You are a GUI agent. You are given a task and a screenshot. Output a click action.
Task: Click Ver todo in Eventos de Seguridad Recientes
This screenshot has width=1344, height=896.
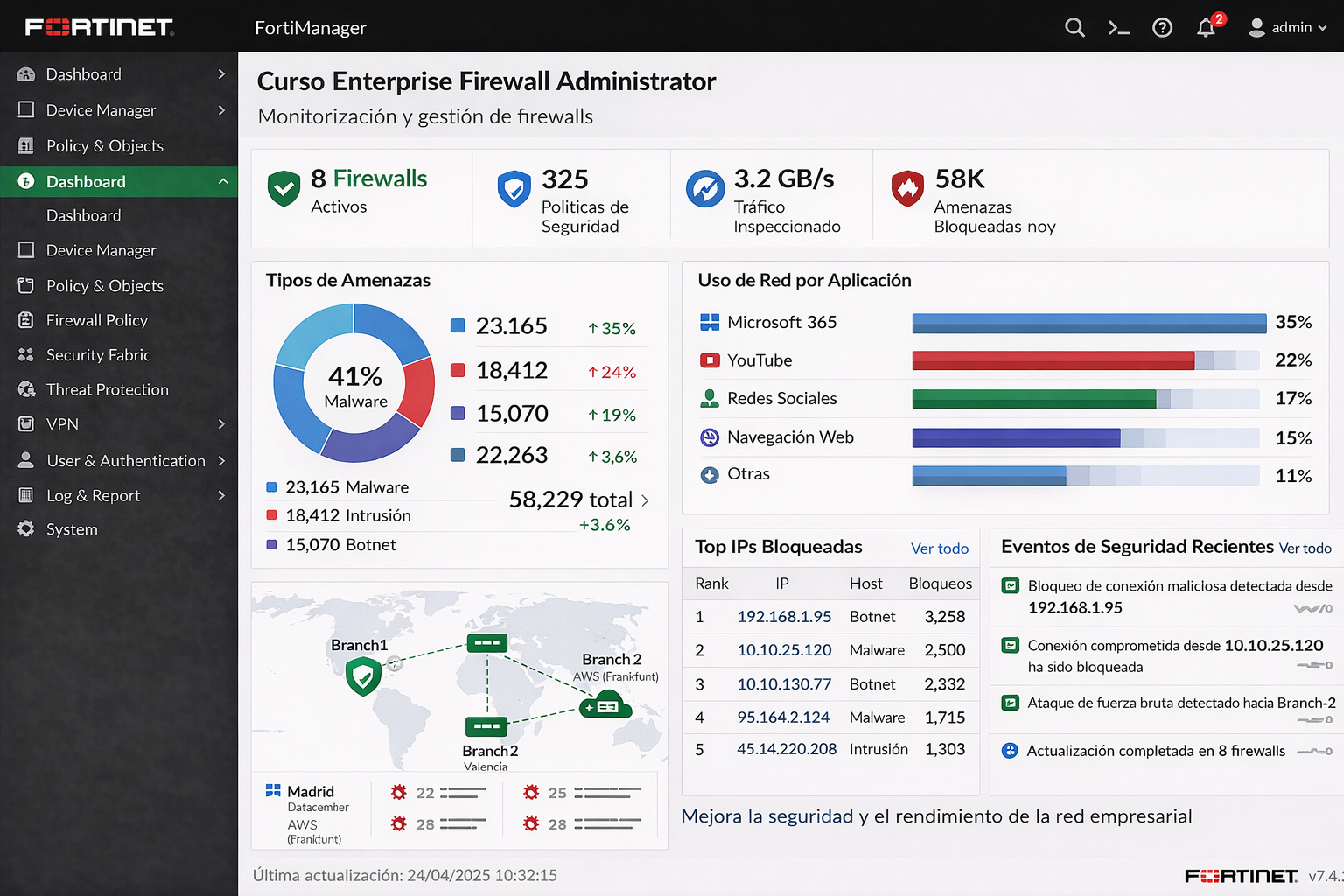click(1305, 549)
